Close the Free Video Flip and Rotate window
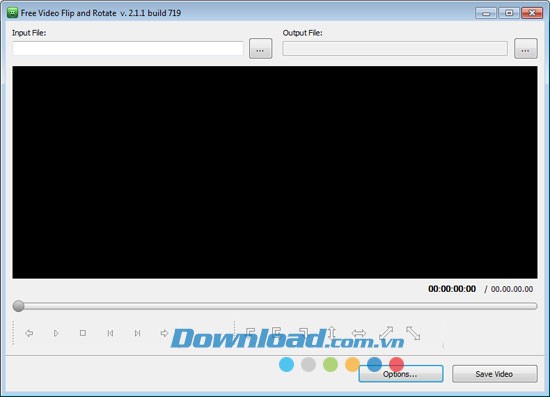This screenshot has width=550, height=397. tap(532, 13)
